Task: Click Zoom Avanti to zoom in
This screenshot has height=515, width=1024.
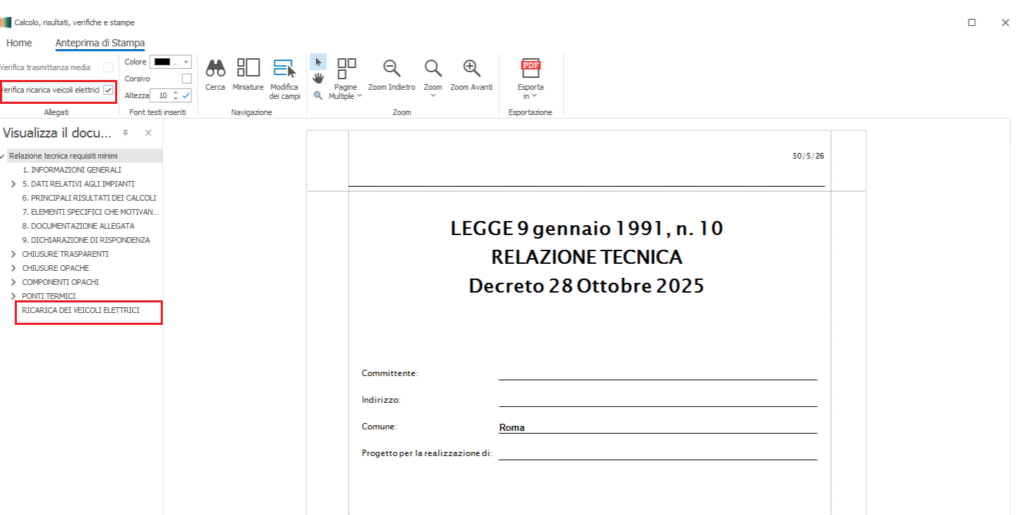Action: click(x=471, y=74)
